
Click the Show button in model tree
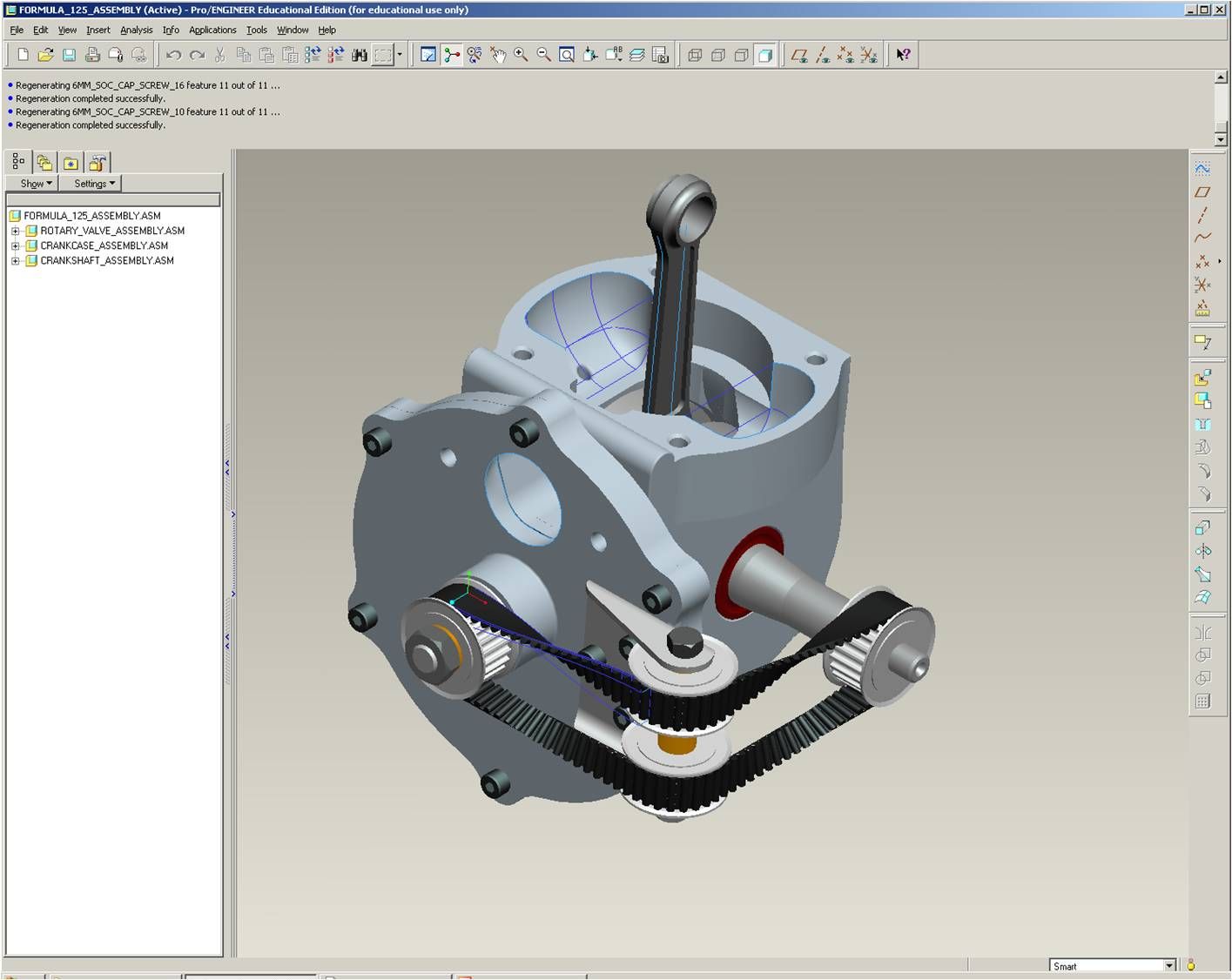pyautogui.click(x=35, y=184)
